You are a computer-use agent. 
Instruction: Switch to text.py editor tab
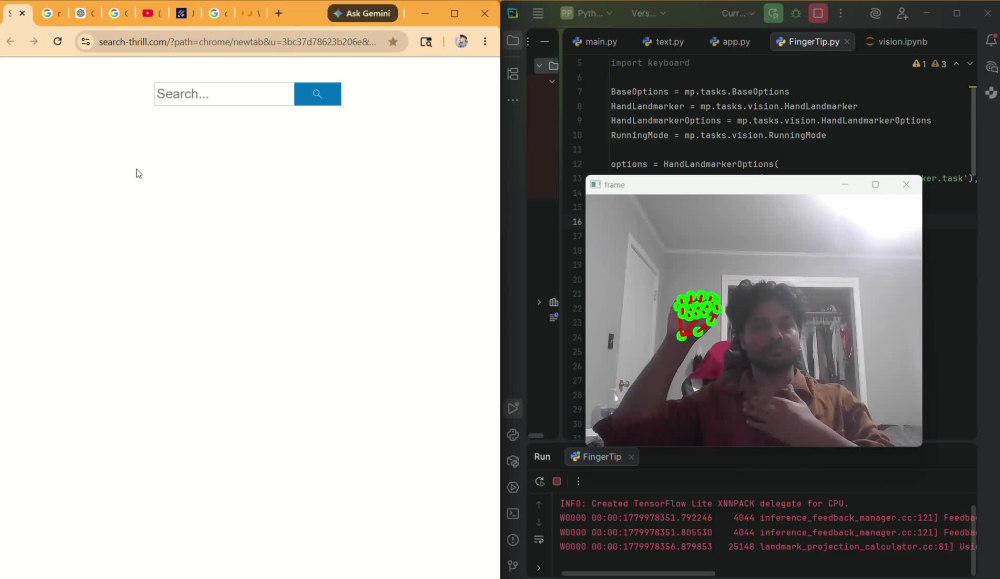click(x=663, y=41)
